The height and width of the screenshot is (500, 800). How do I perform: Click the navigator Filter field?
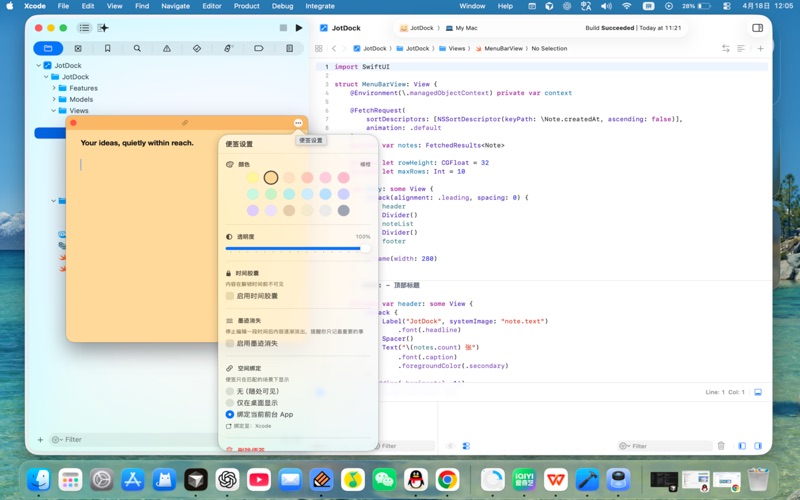tap(133, 440)
